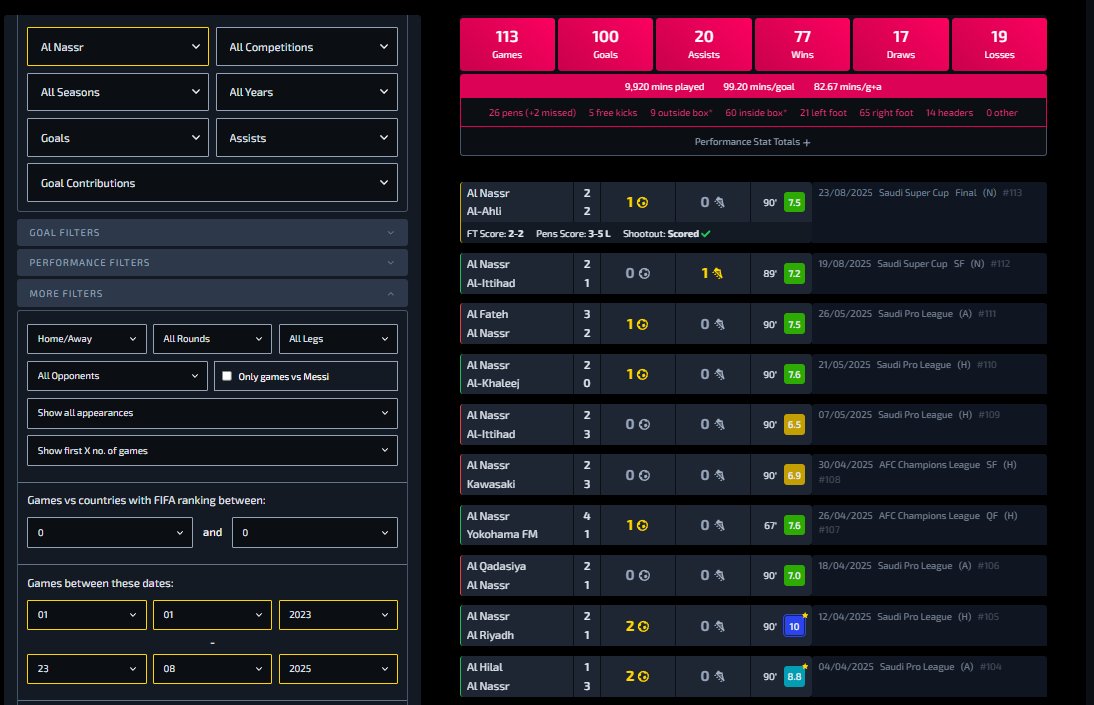The width and height of the screenshot is (1094, 705).
Task: Enable Only games vs Messi checkbox
Action: coord(227,376)
